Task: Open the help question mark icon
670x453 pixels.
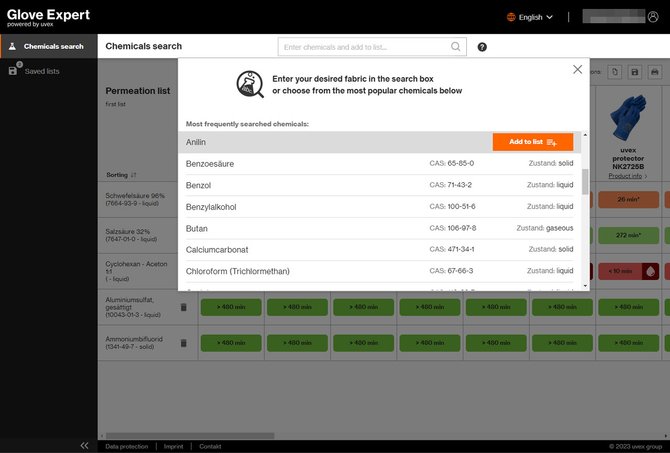Action: point(482,47)
